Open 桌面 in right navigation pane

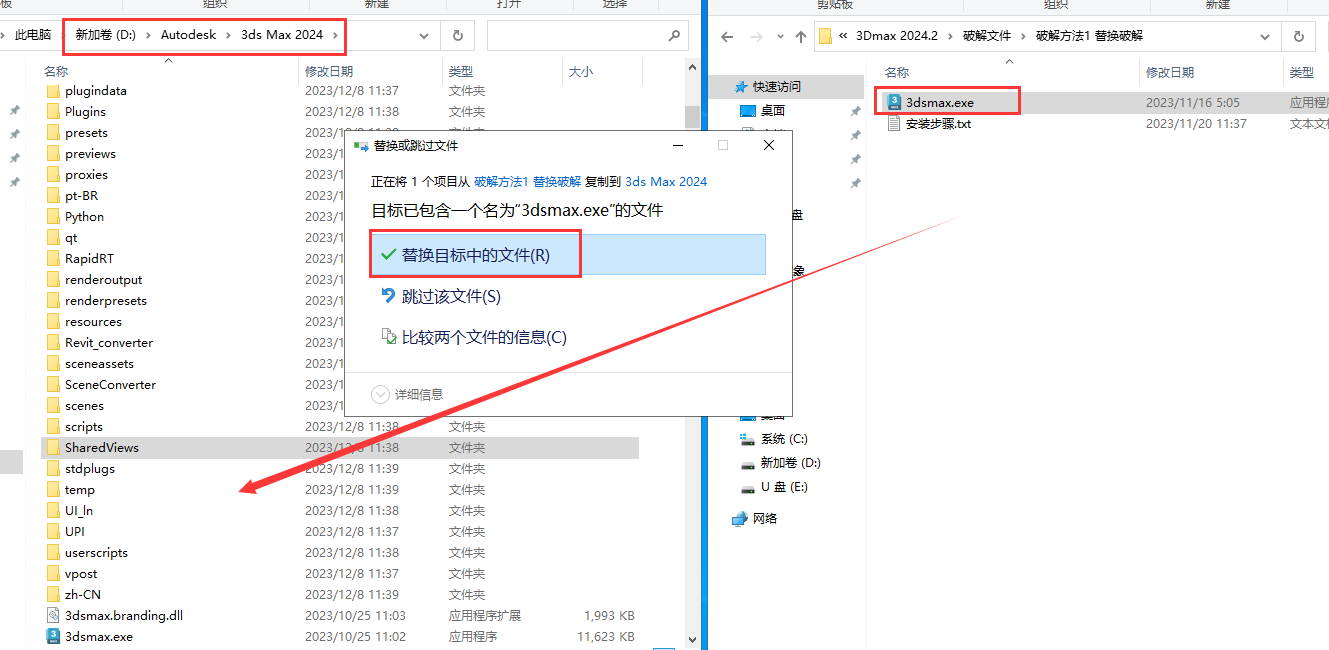coord(773,111)
